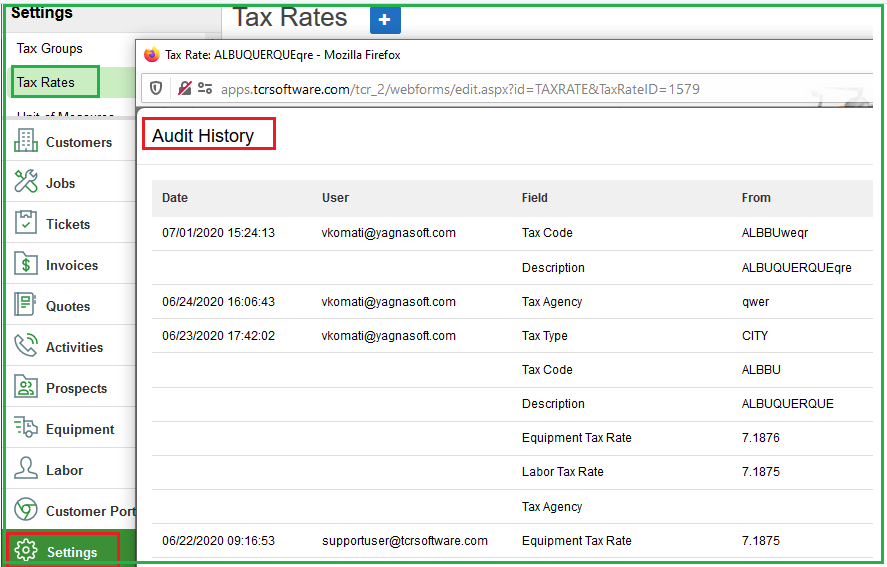Select the Prospects people icon
The height and width of the screenshot is (567, 887).
[x=26, y=388]
